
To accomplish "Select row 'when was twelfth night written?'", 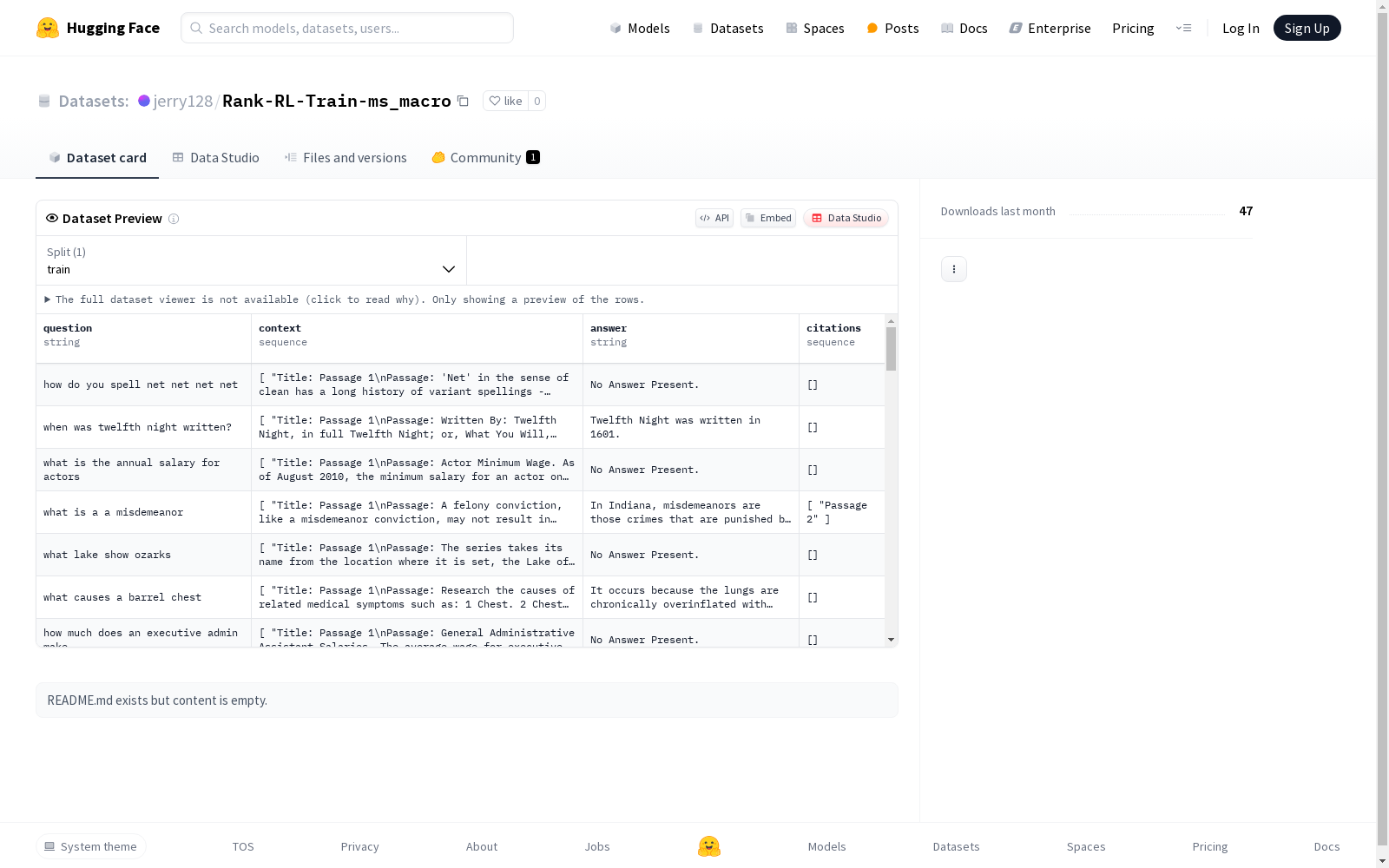I will coord(461,427).
